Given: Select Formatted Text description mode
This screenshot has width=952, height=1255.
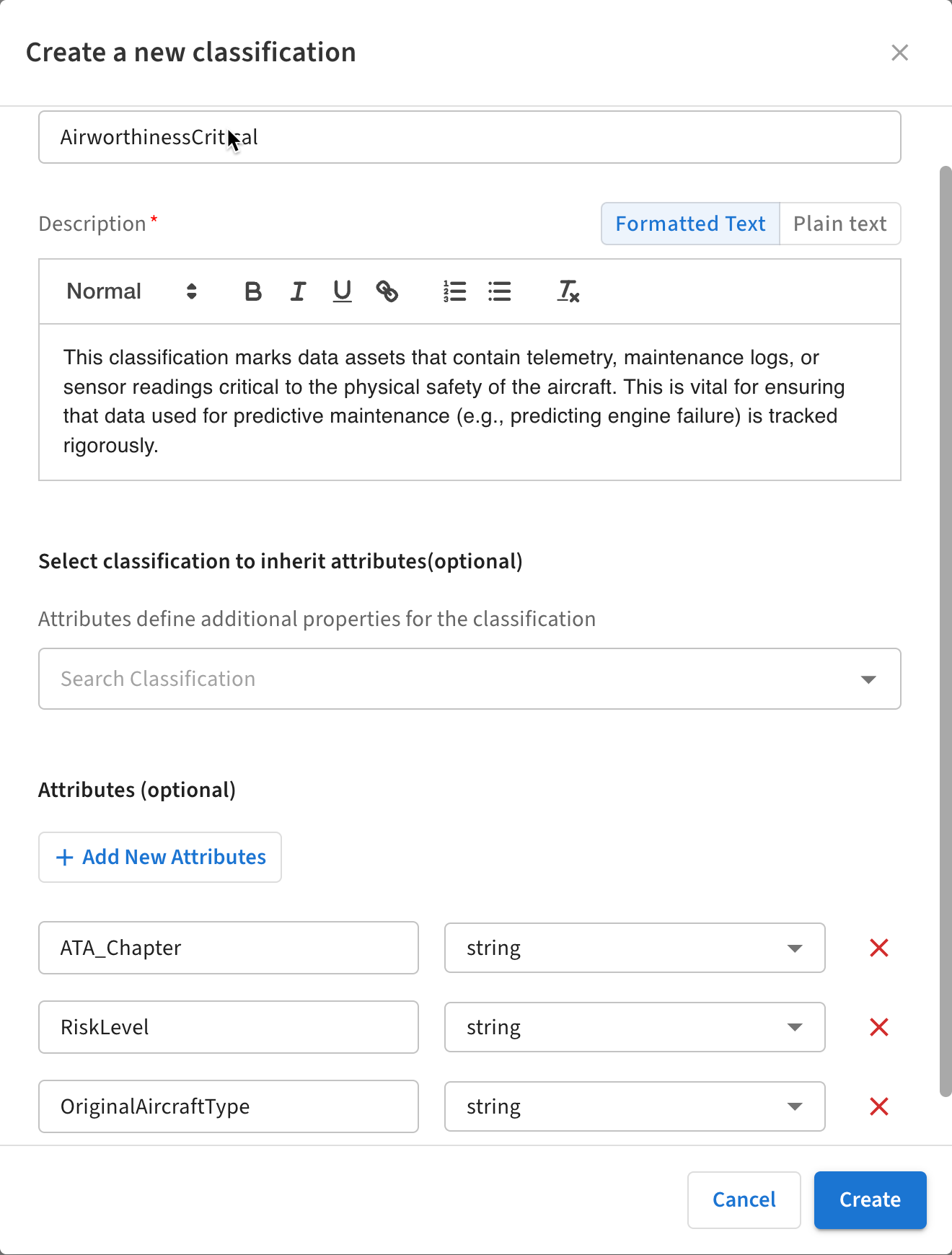Looking at the screenshot, I should pos(690,224).
